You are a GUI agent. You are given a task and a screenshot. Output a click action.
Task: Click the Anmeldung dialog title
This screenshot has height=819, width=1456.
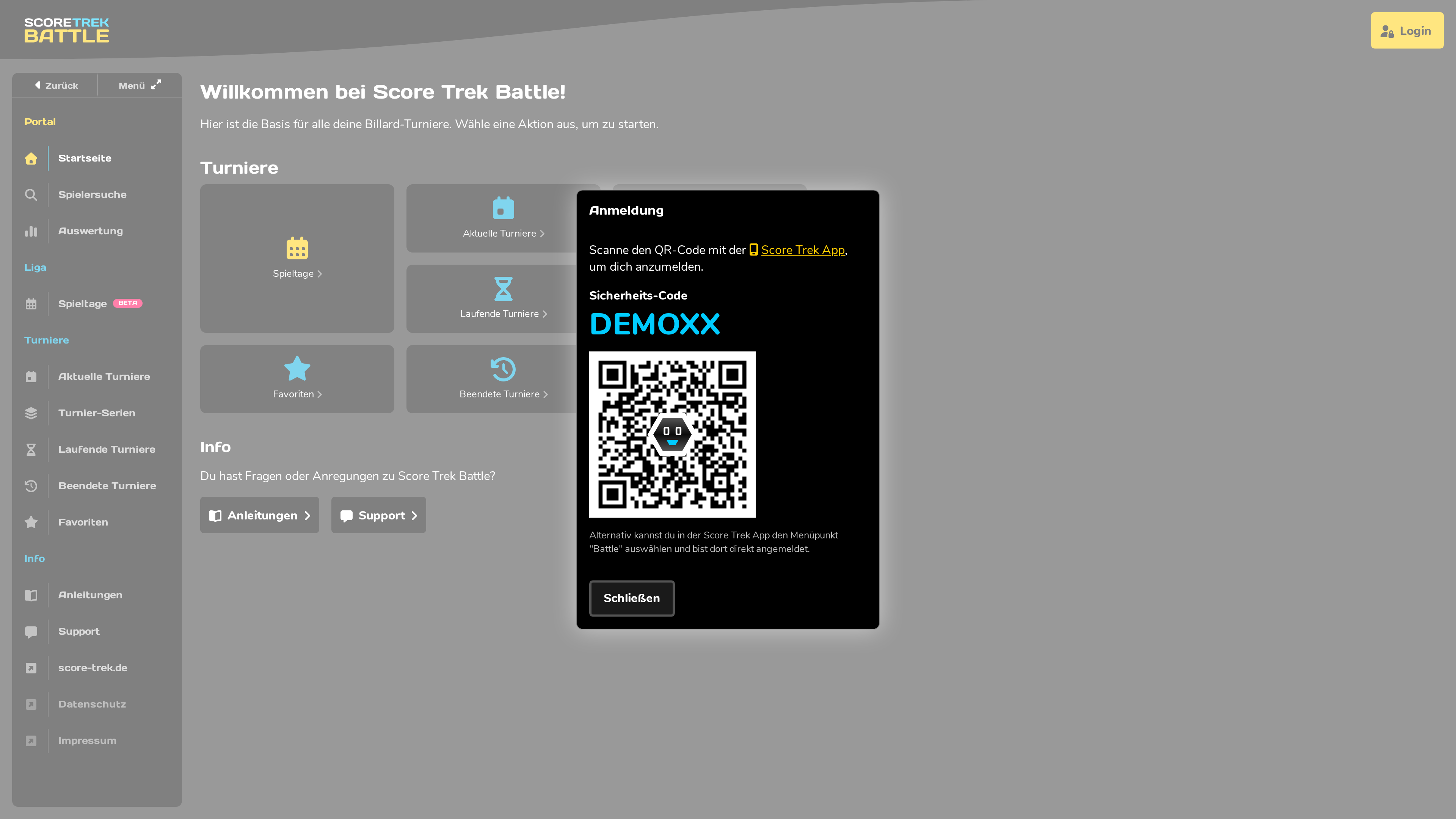[x=626, y=211]
